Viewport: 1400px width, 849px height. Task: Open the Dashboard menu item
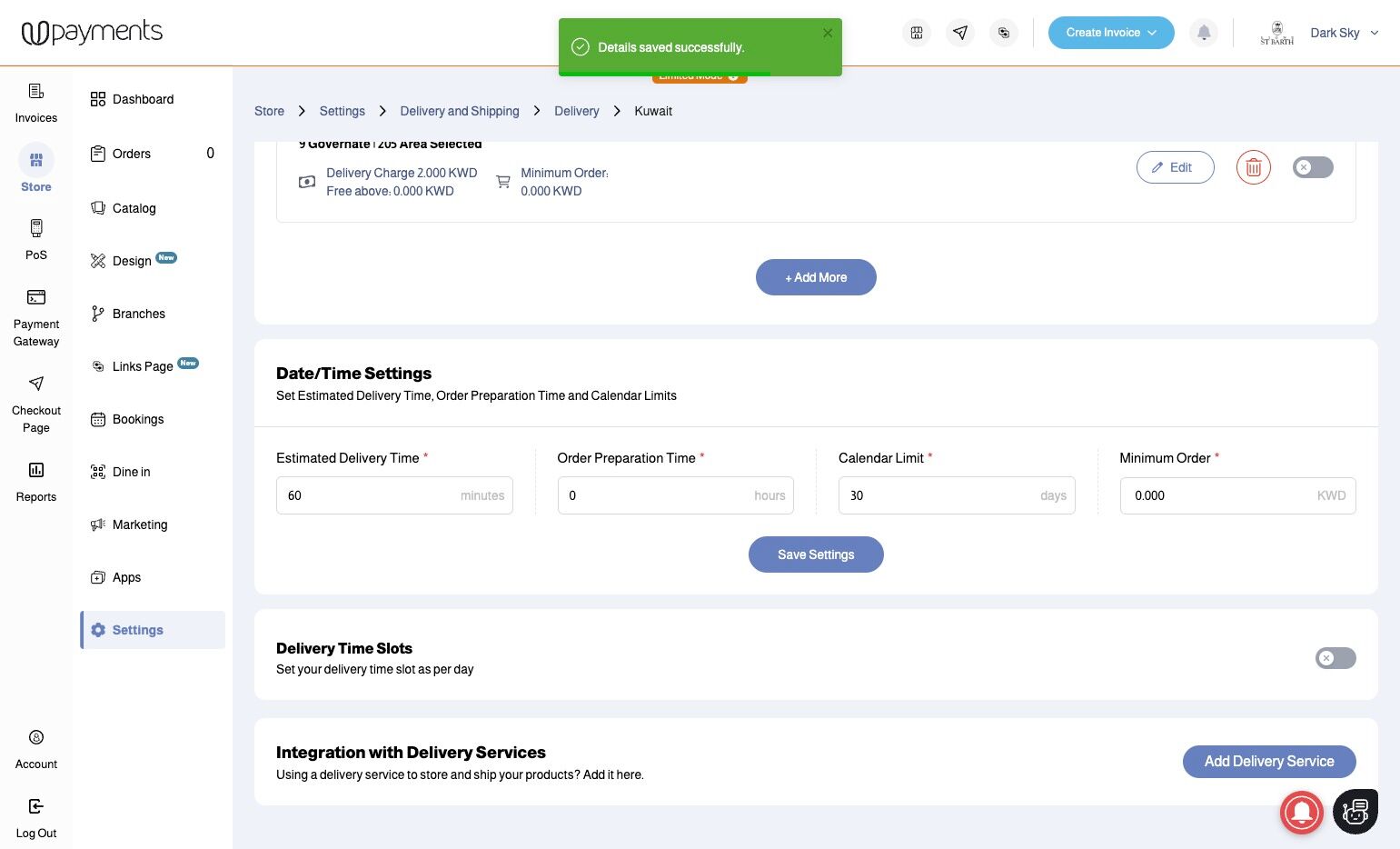(x=133, y=99)
